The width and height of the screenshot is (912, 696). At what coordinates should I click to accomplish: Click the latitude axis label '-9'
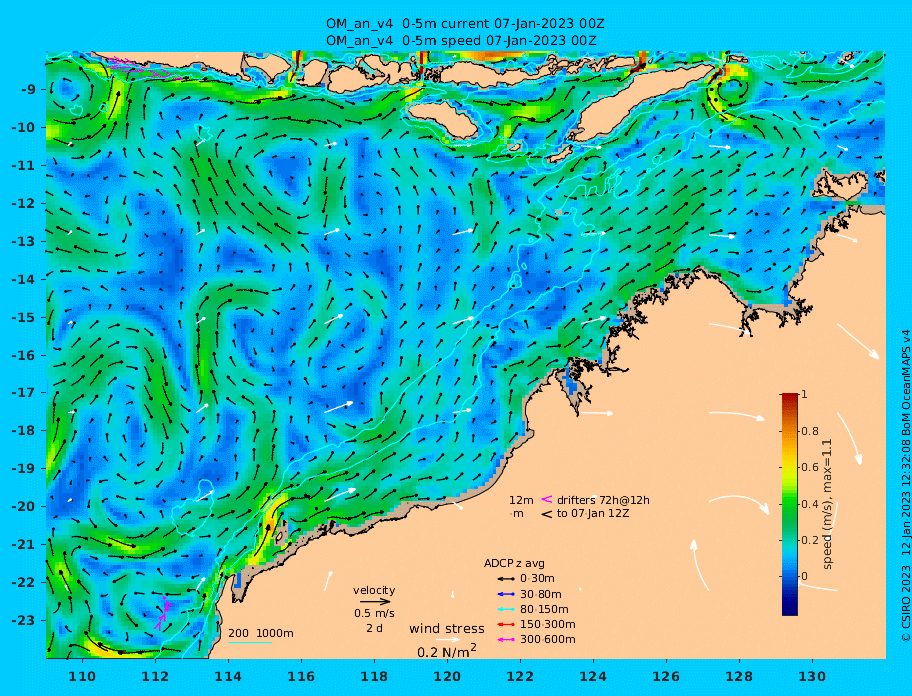click(30, 89)
